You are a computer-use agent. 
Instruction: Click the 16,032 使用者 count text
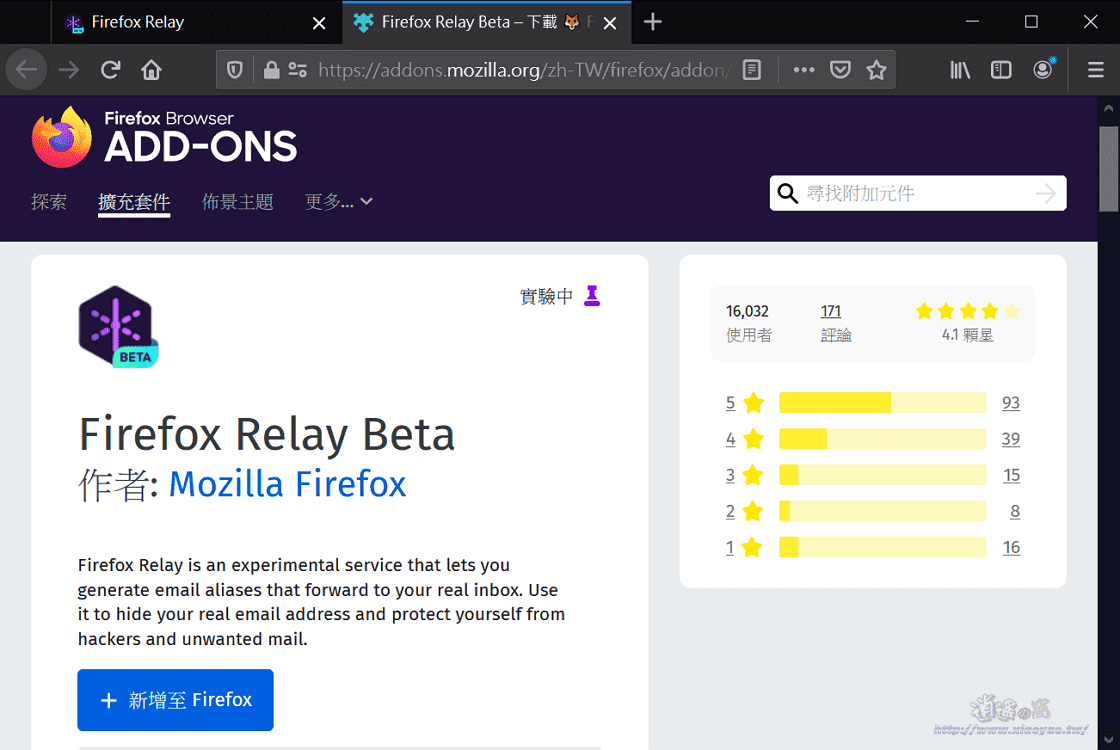pos(749,323)
